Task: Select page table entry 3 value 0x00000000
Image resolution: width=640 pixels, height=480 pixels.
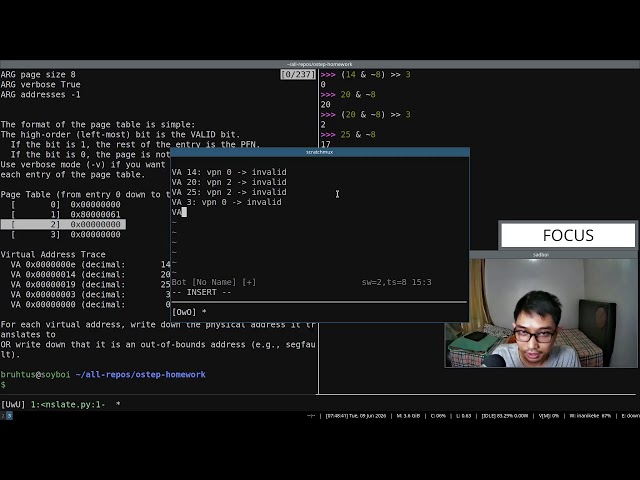Action: pyautogui.click(x=96, y=234)
